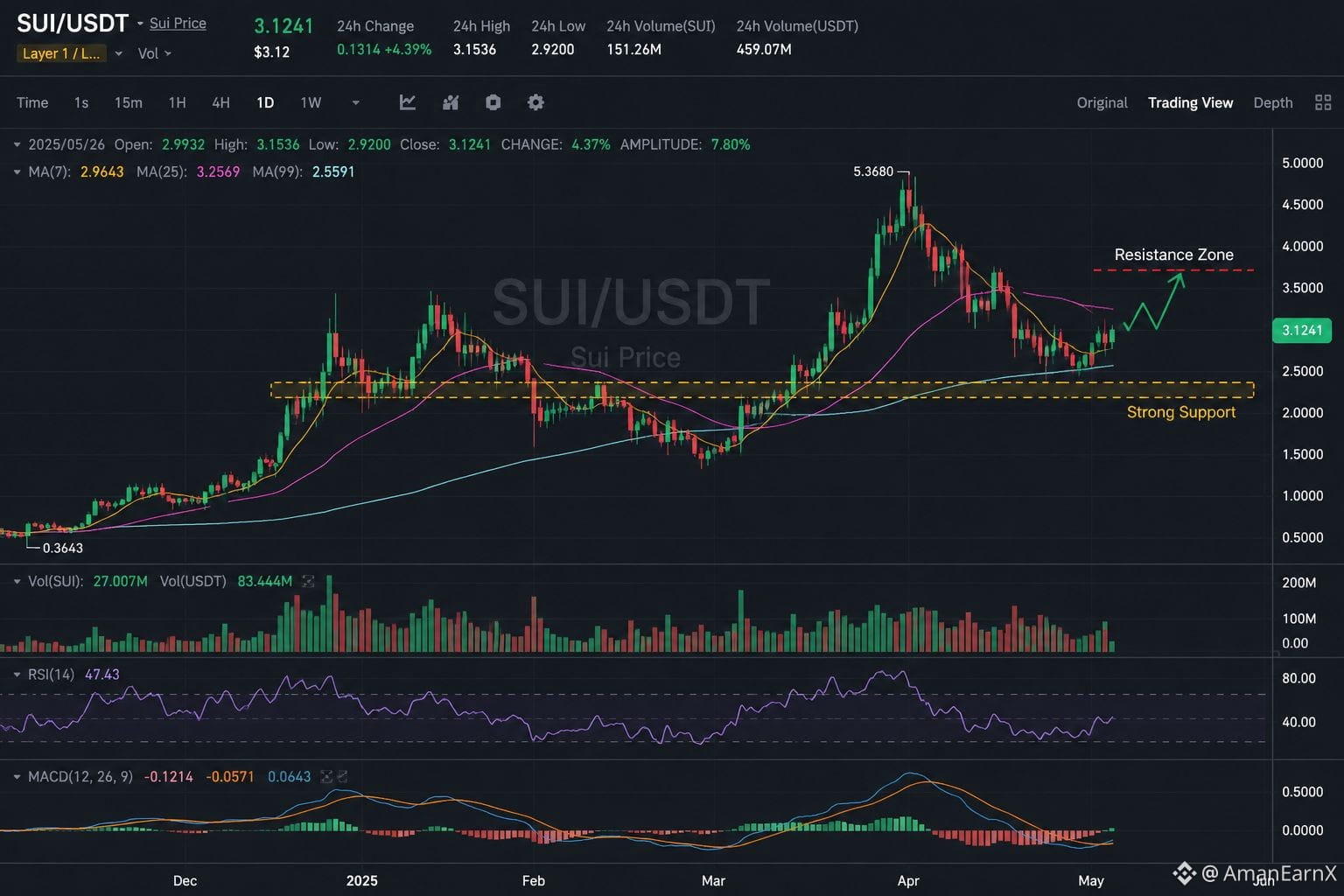Select the Trading View chart tab
Image resolution: width=1344 pixels, height=896 pixels.
(x=1190, y=102)
